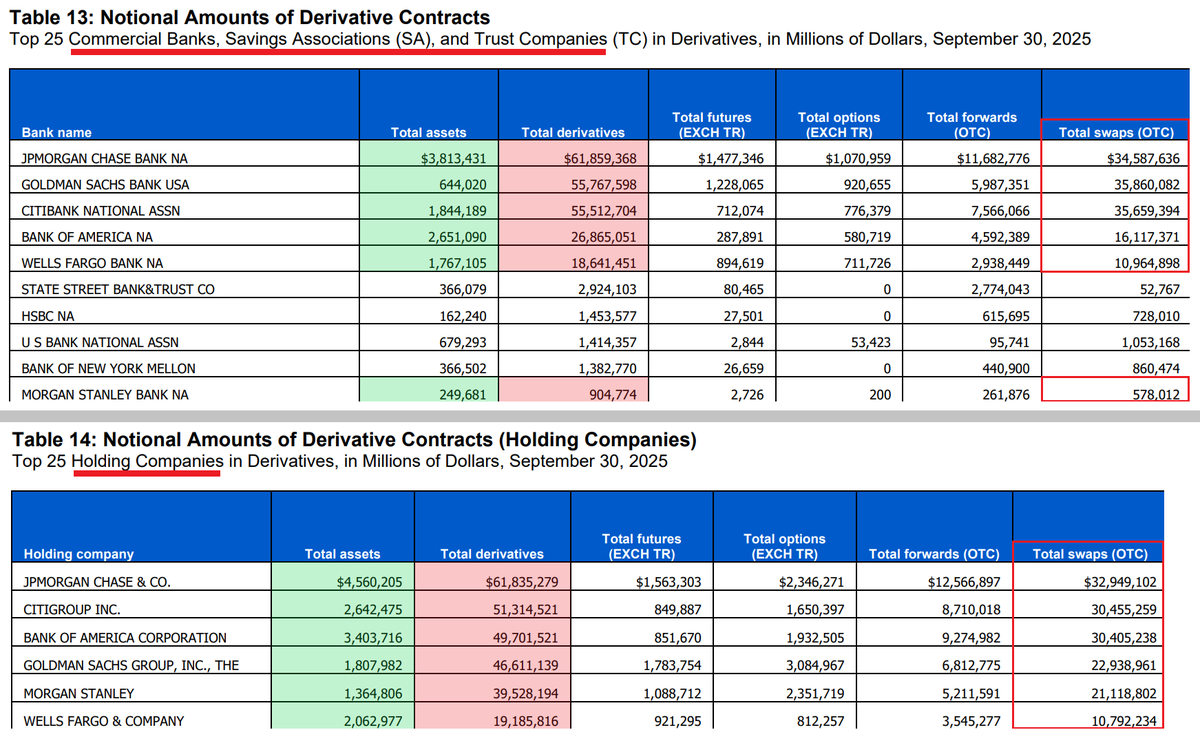Click the Table 13 title heading

tap(250, 17)
